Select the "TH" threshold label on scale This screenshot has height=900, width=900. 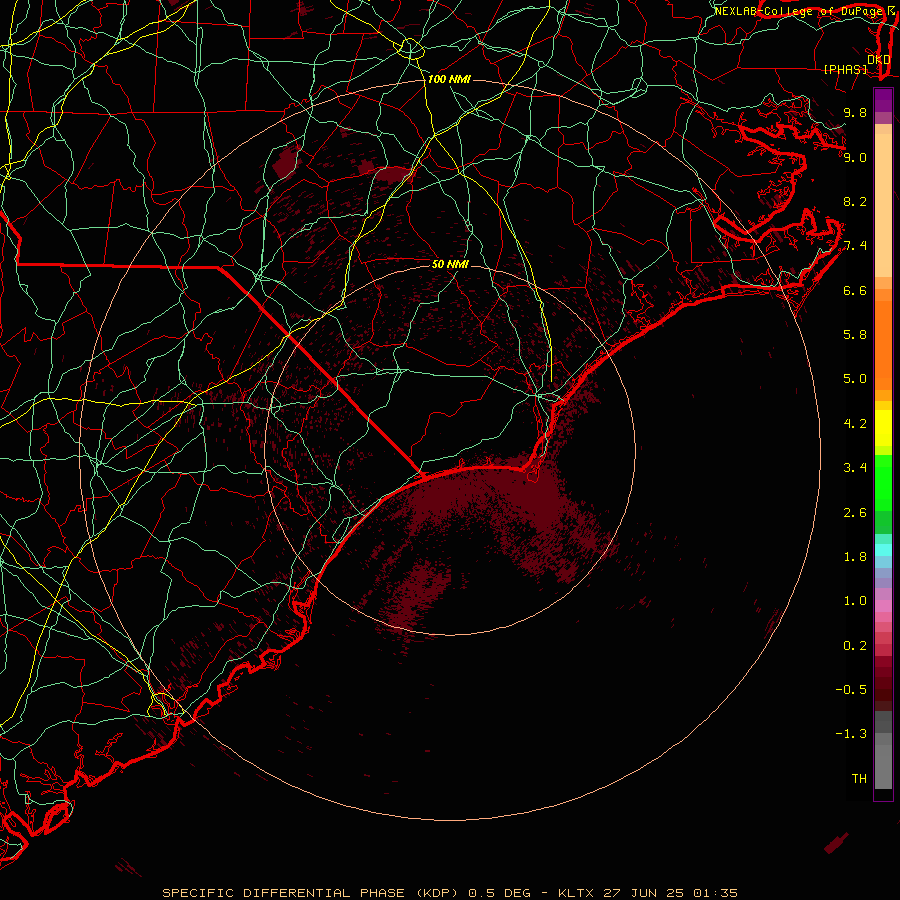[x=859, y=779]
